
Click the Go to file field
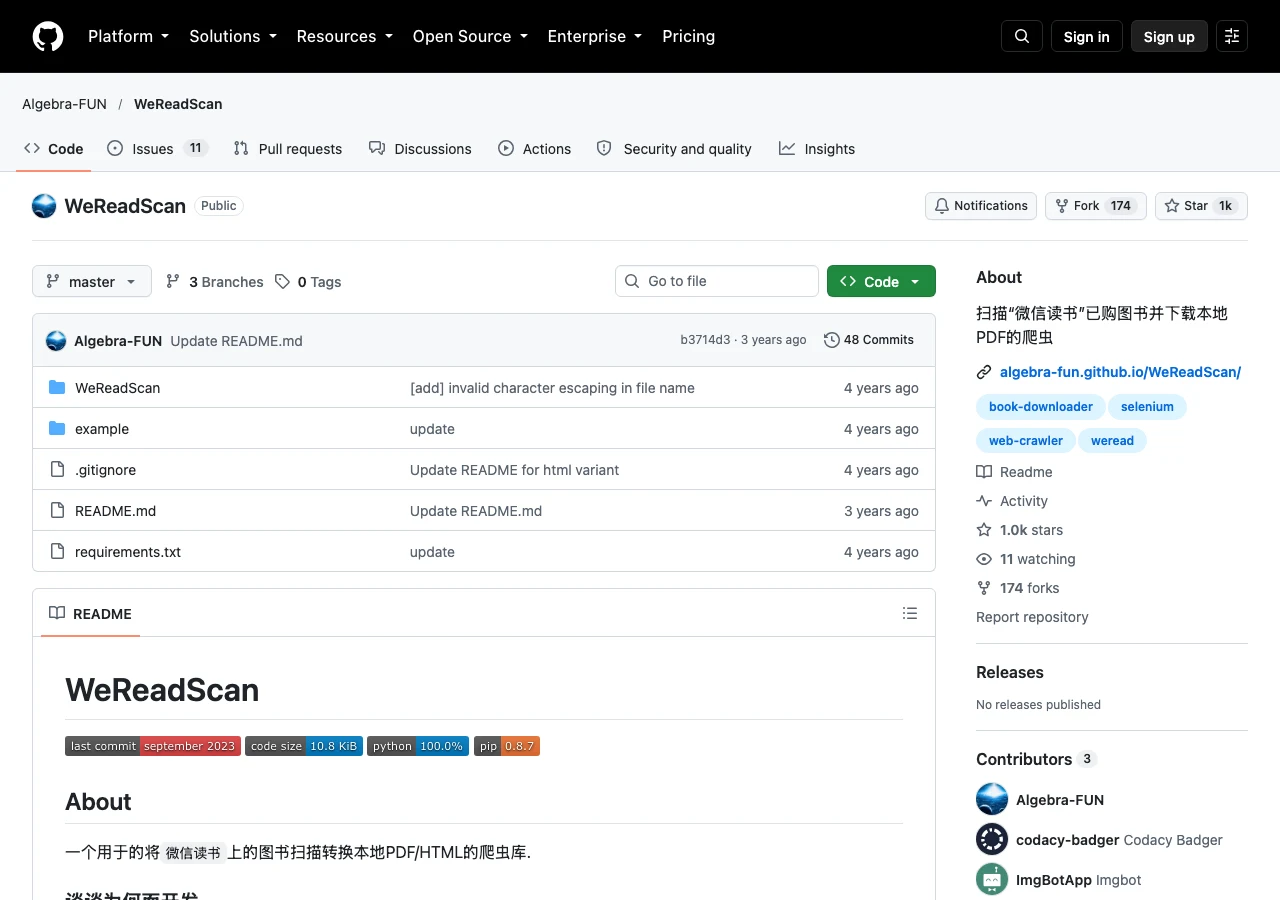(717, 281)
